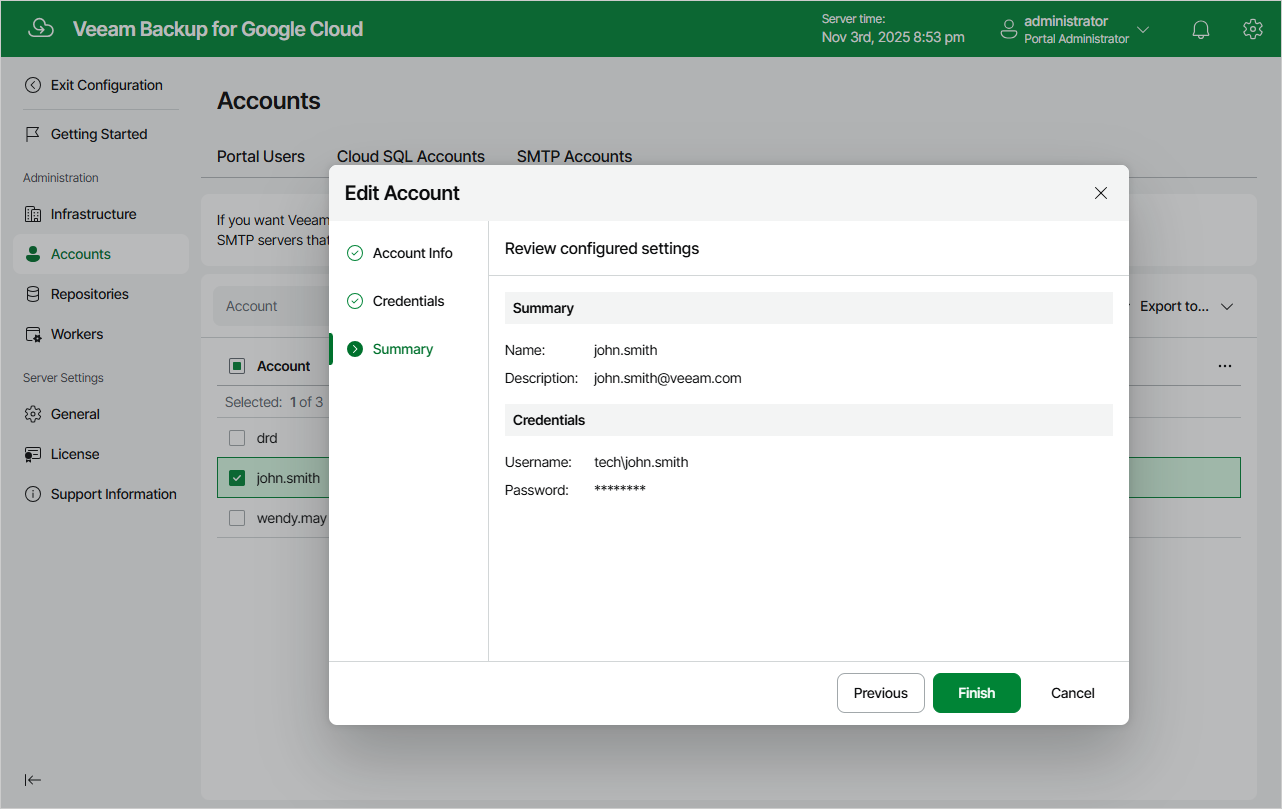Click the Finish button
The image size is (1282, 809).
[x=977, y=693]
